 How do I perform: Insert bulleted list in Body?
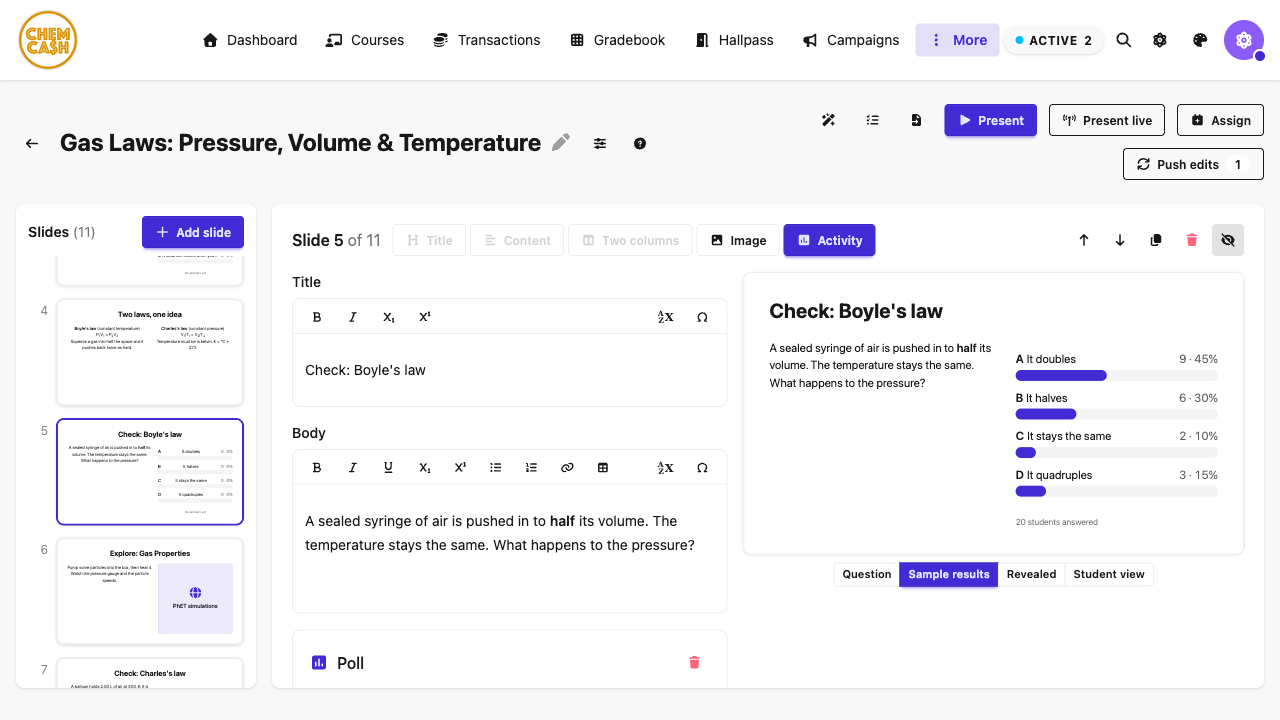(x=496, y=467)
